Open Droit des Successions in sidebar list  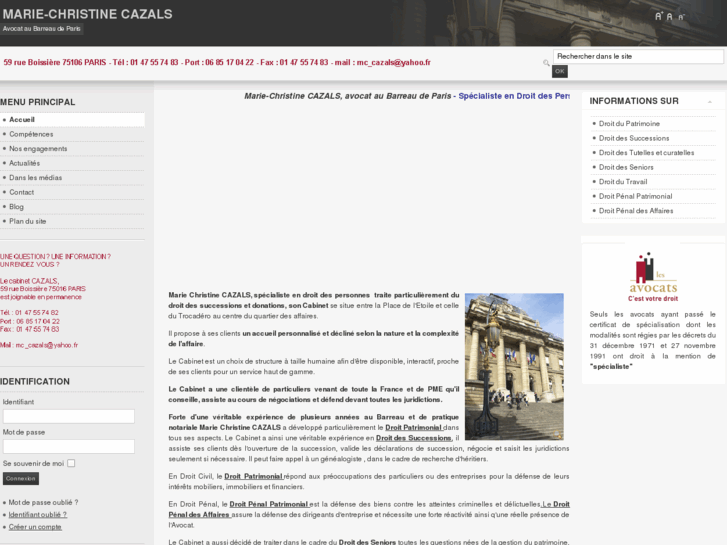click(x=634, y=138)
